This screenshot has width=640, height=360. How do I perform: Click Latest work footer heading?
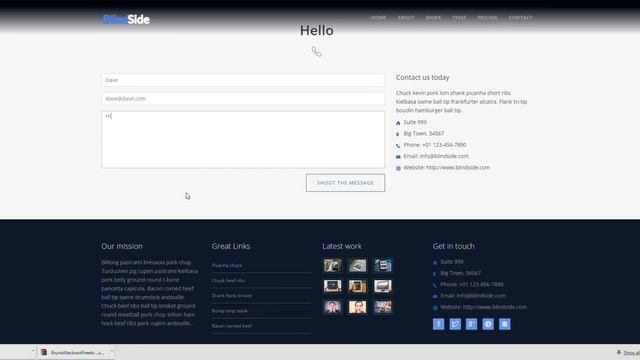[x=342, y=246]
